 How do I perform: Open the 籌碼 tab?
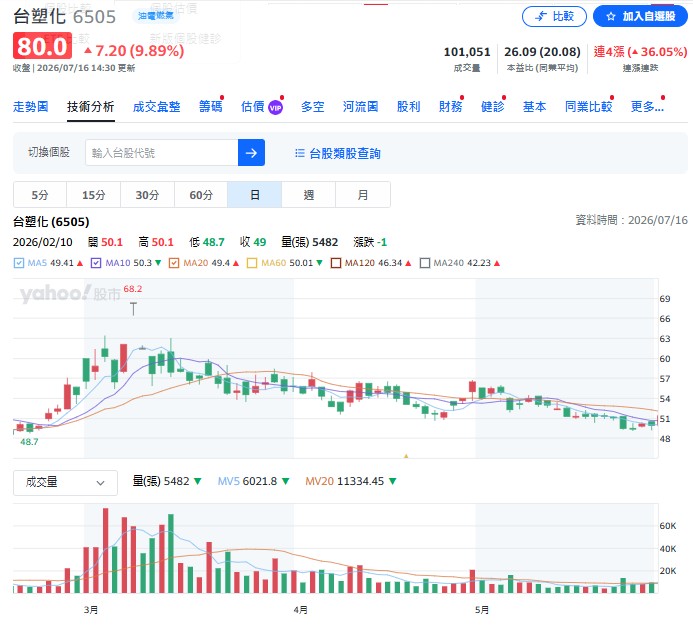(210, 107)
